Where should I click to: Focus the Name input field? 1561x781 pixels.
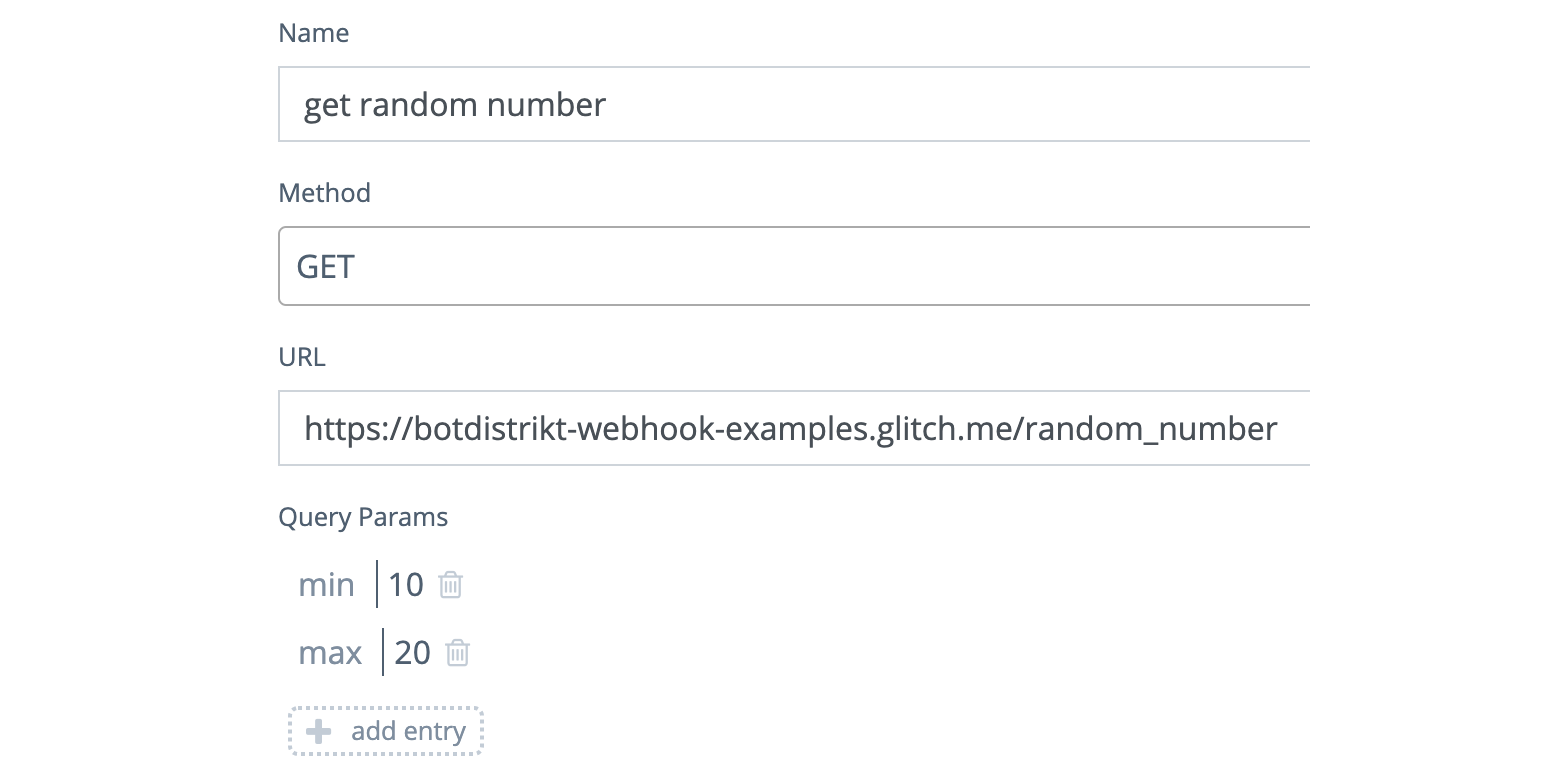click(794, 105)
